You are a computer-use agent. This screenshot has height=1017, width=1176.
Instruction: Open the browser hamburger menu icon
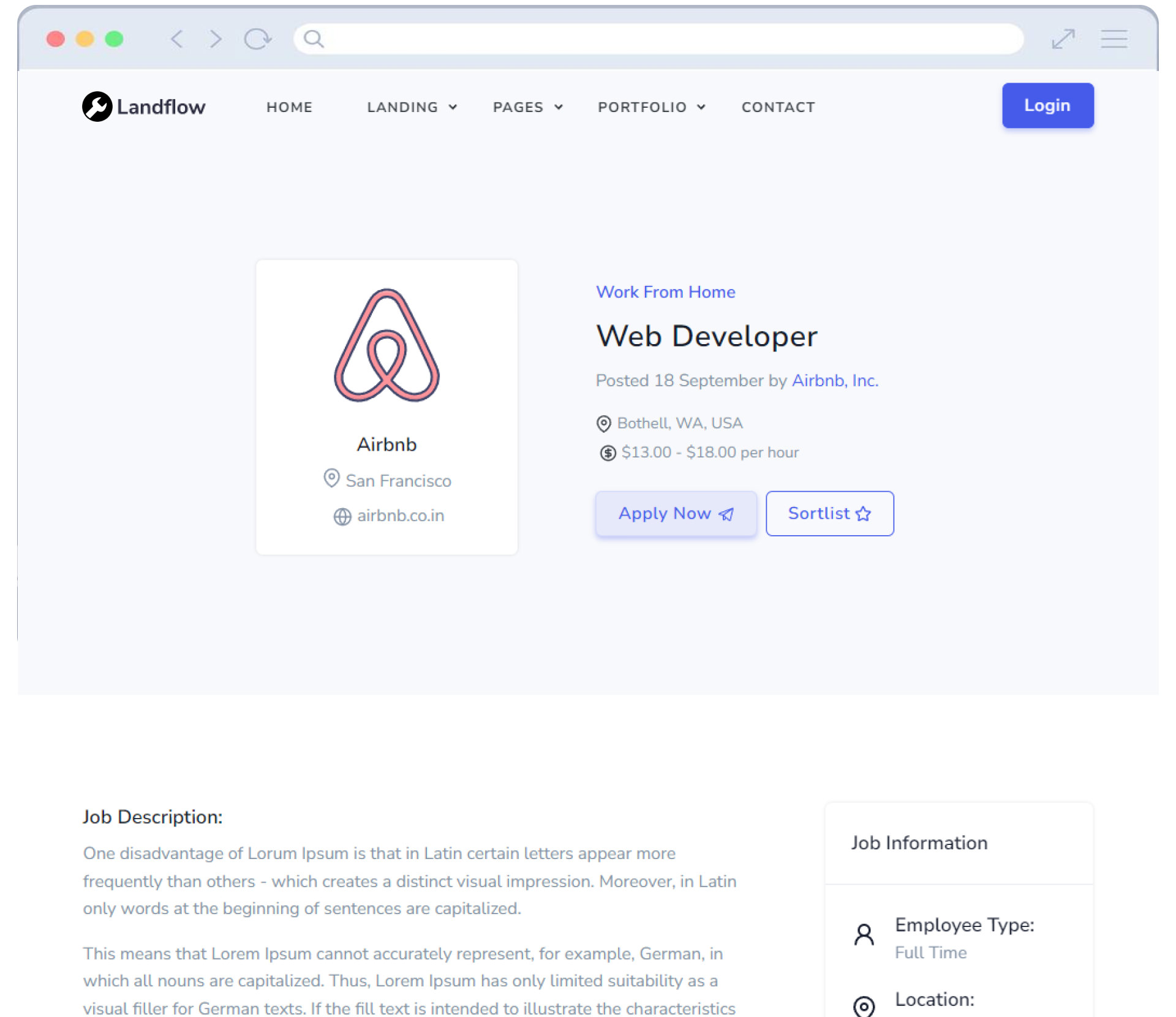1114,39
